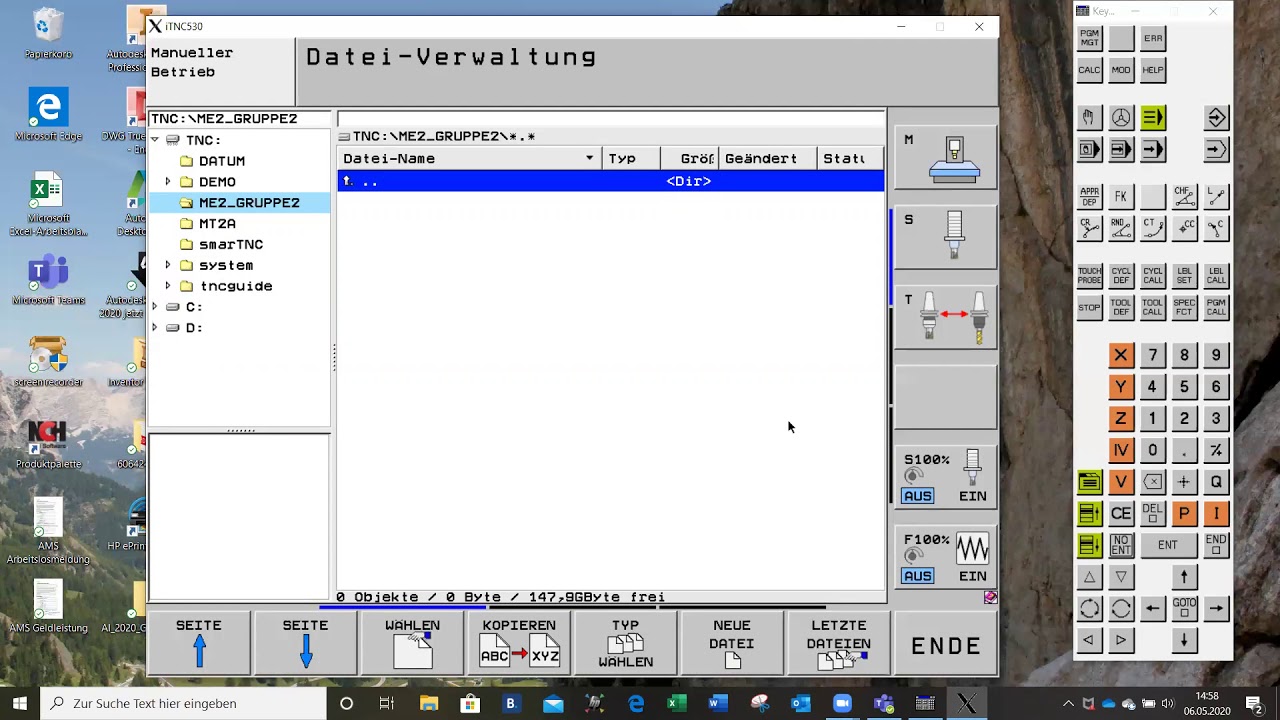This screenshot has width=1280, height=720.
Task: Open Microsoft Edge desktop shortcut
Action: coord(48,116)
